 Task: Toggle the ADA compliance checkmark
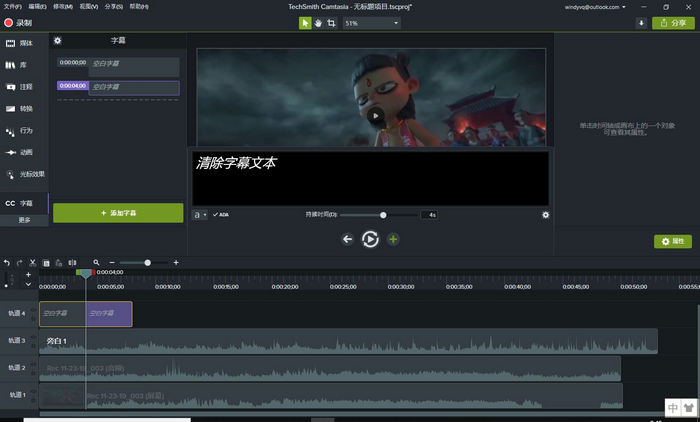coord(221,215)
